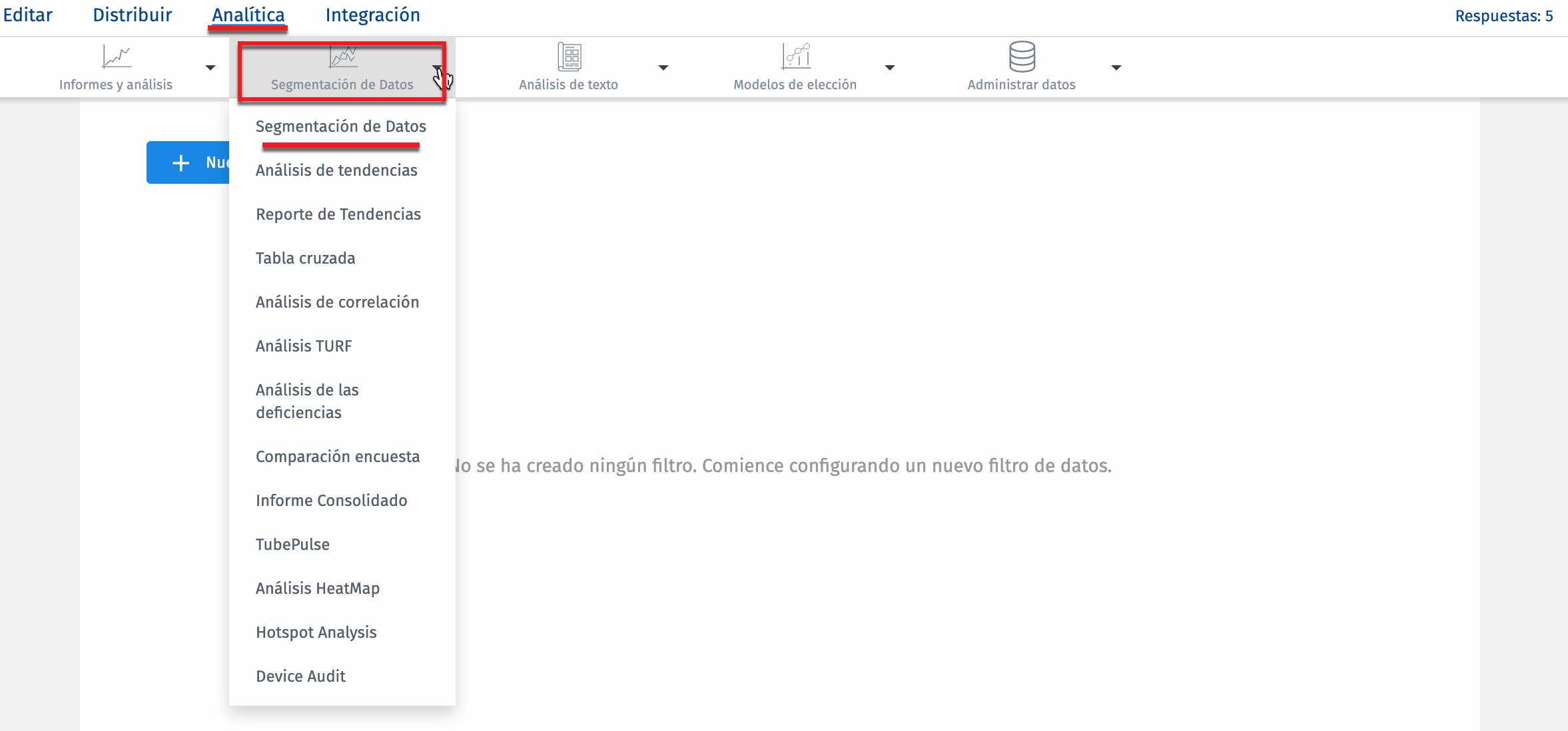Click the Informes y análisis chart icon
Screen dimensions: 1568x731
coord(117,57)
